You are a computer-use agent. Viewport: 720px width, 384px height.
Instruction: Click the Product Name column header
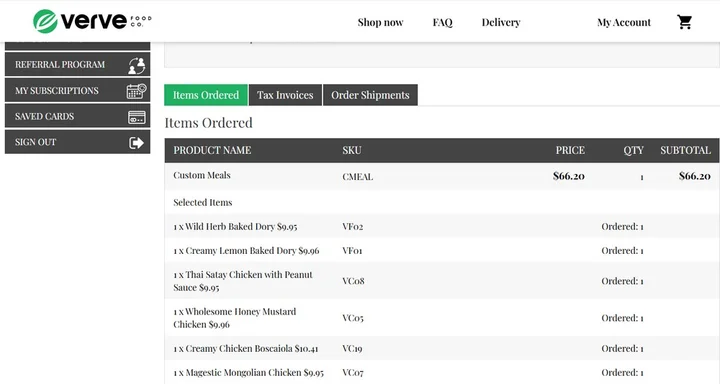212,150
